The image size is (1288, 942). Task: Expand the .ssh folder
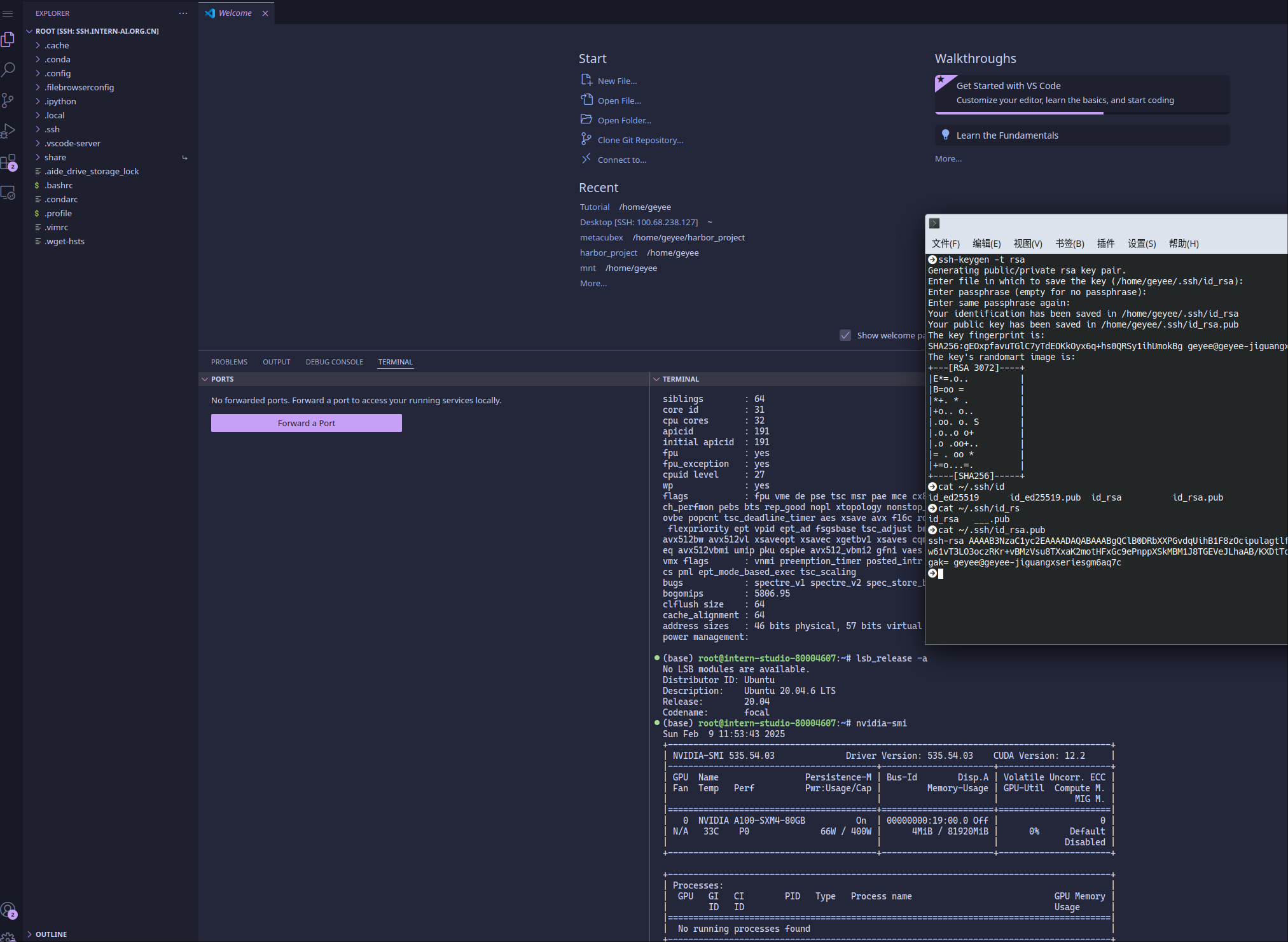(52, 129)
